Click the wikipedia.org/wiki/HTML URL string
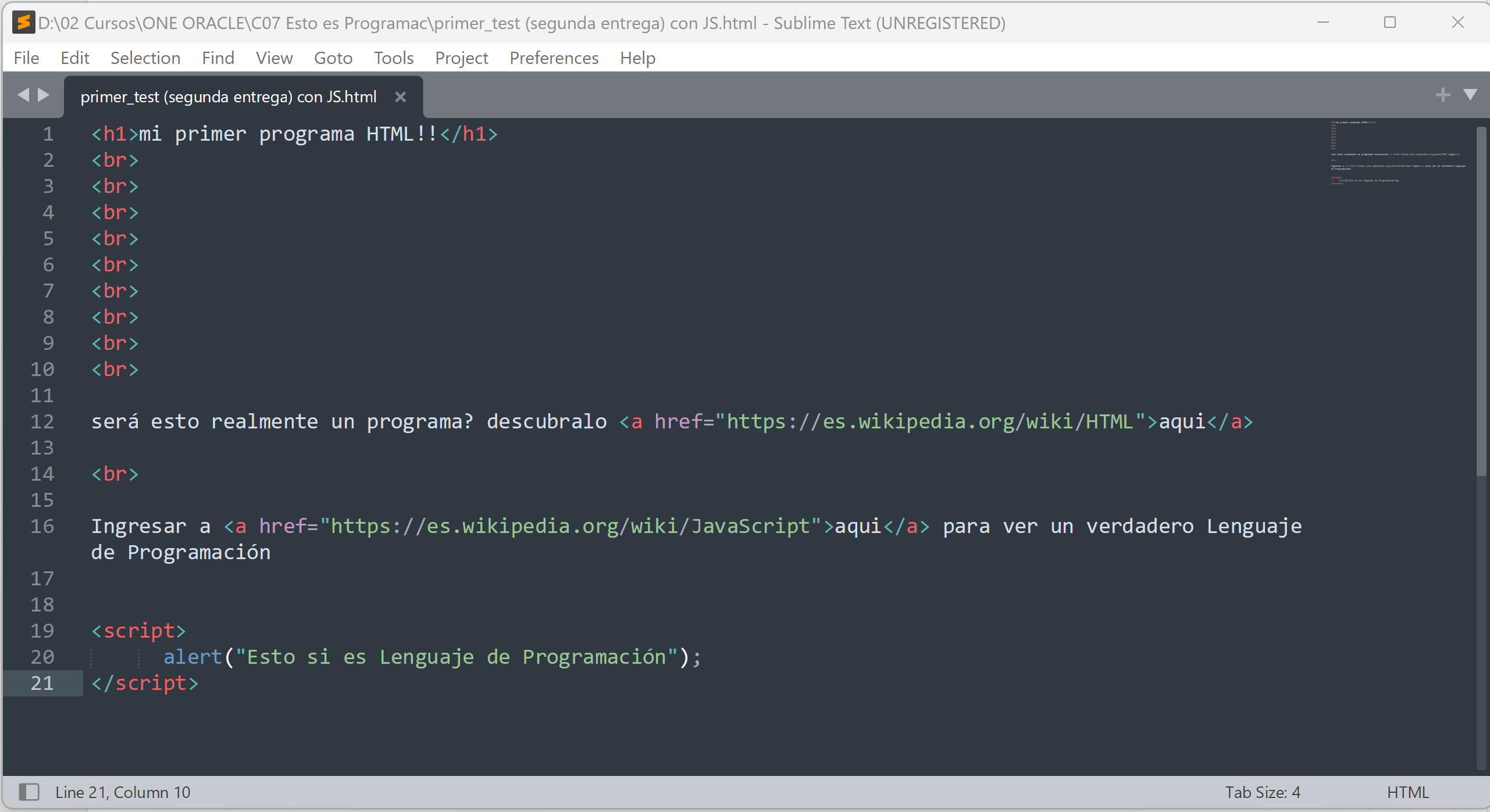Viewport: 1490px width, 812px height. coord(930,422)
